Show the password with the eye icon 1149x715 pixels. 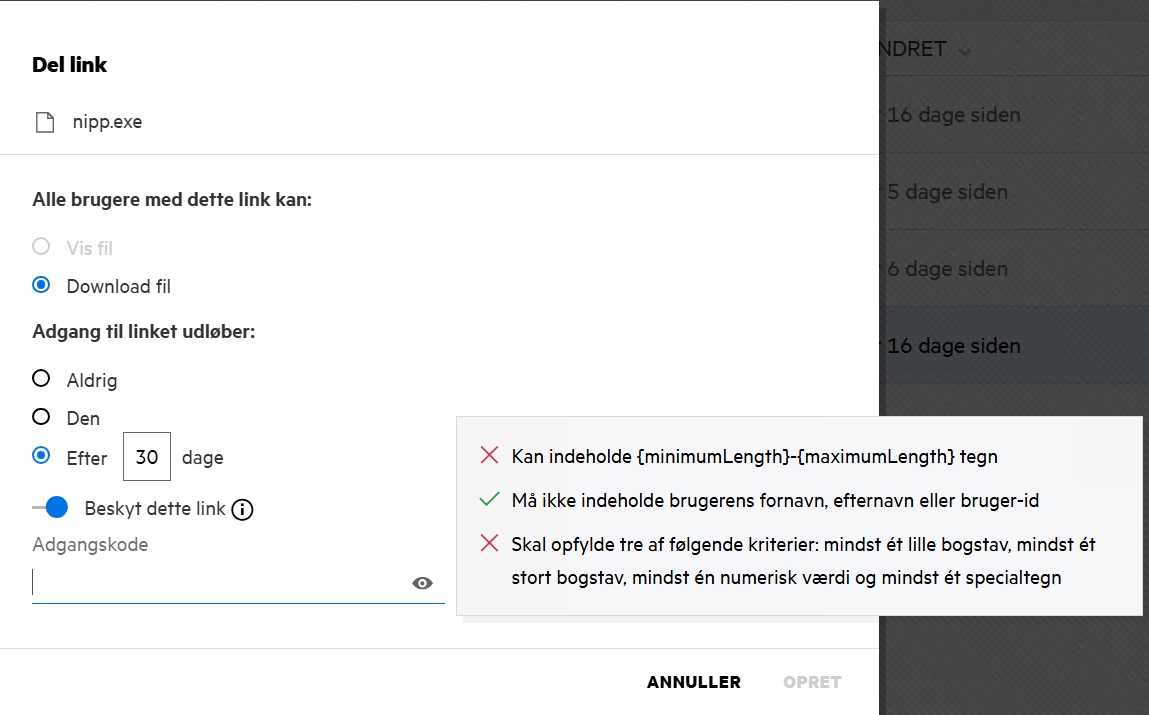(422, 584)
